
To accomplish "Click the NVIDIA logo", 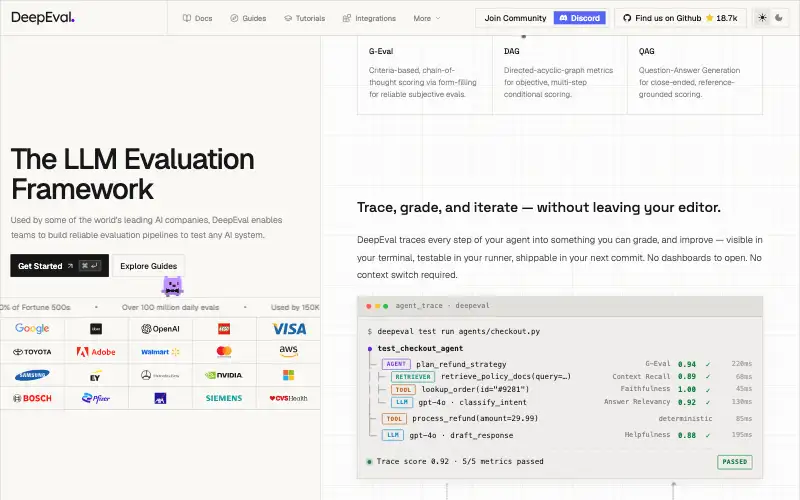I will 224,375.
